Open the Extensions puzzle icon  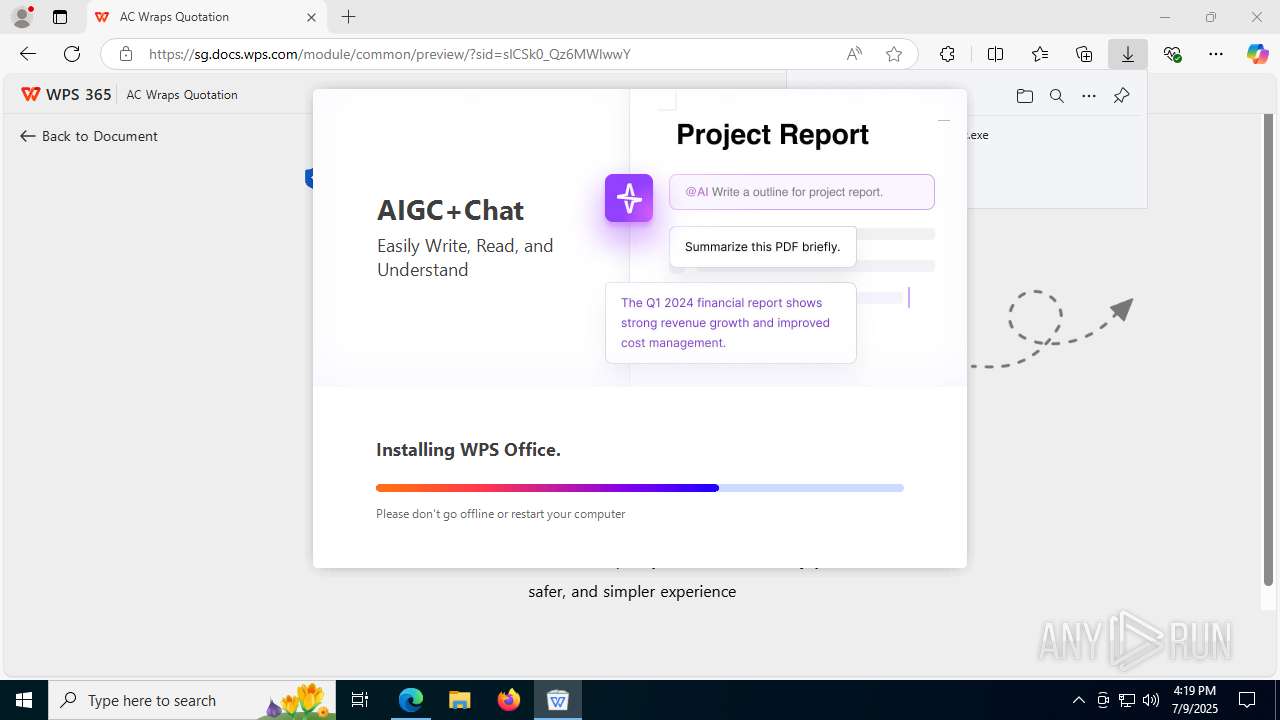947,54
